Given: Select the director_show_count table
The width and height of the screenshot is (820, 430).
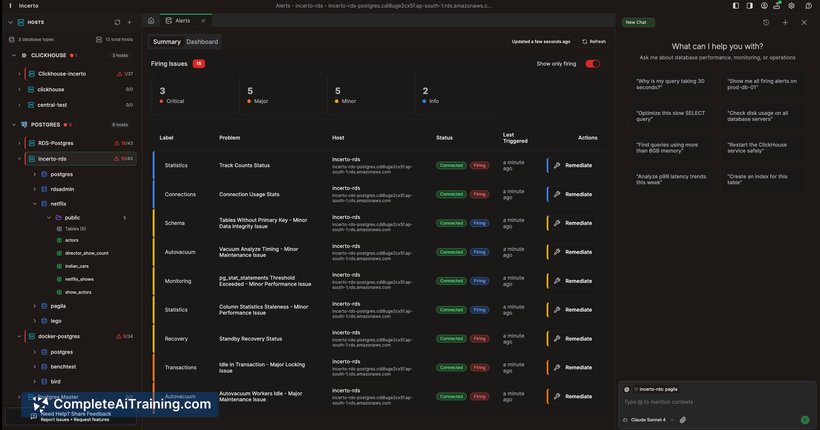Looking at the screenshot, I should [87, 253].
